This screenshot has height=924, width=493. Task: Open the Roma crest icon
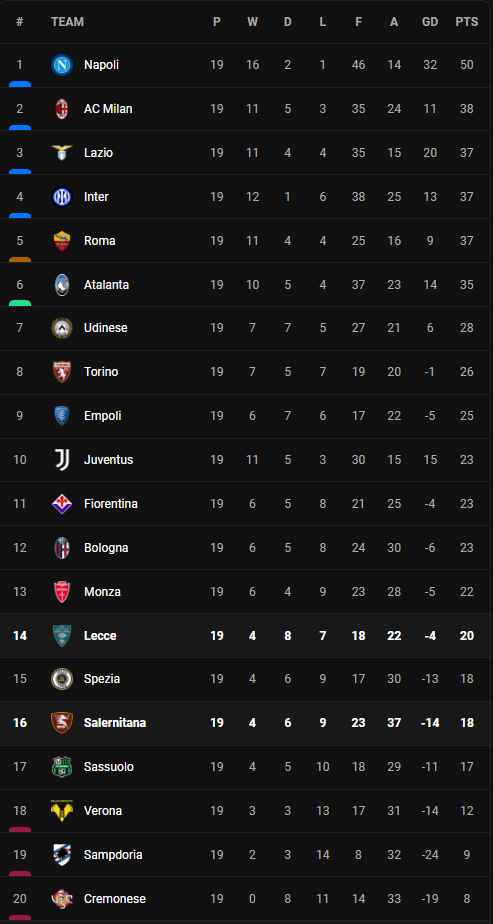[62, 240]
